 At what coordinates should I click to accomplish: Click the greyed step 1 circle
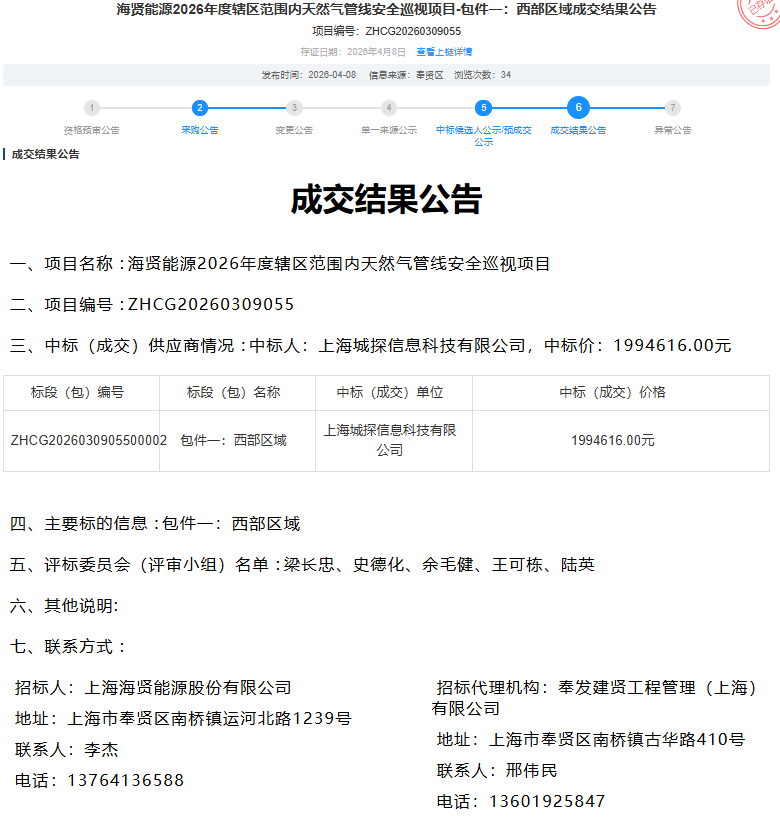tap(92, 108)
